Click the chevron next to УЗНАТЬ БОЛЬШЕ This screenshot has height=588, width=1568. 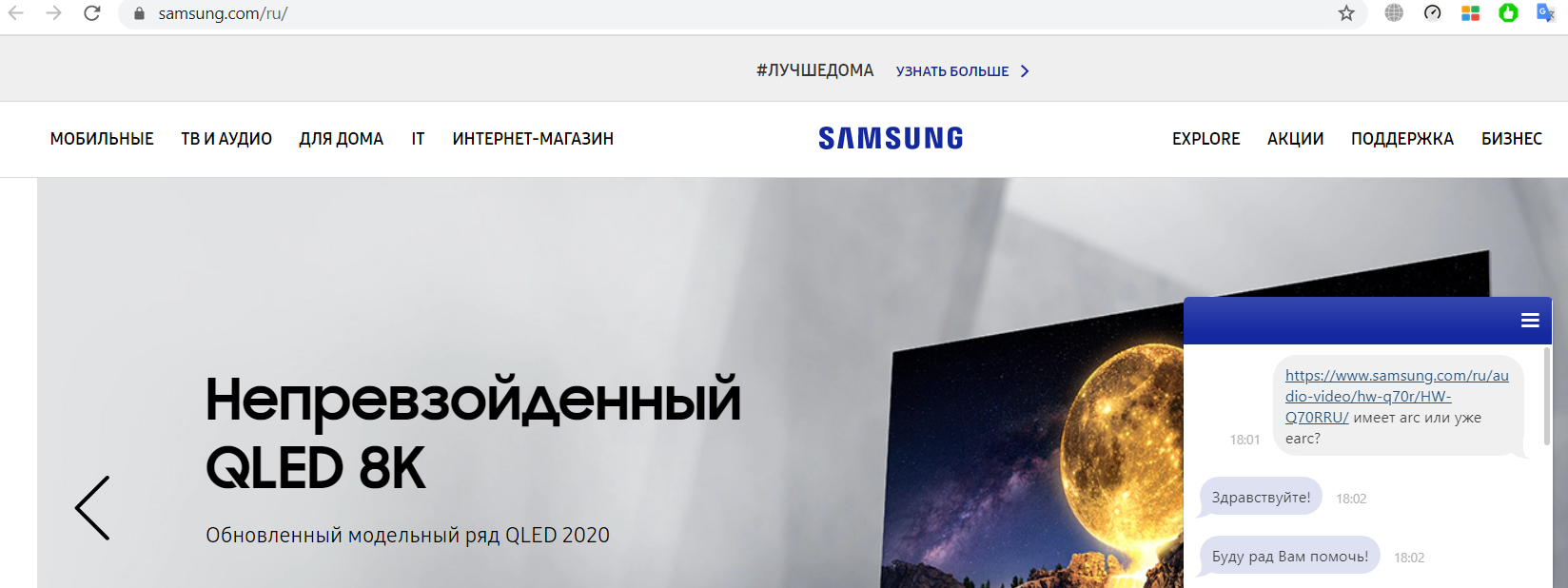[x=1025, y=71]
